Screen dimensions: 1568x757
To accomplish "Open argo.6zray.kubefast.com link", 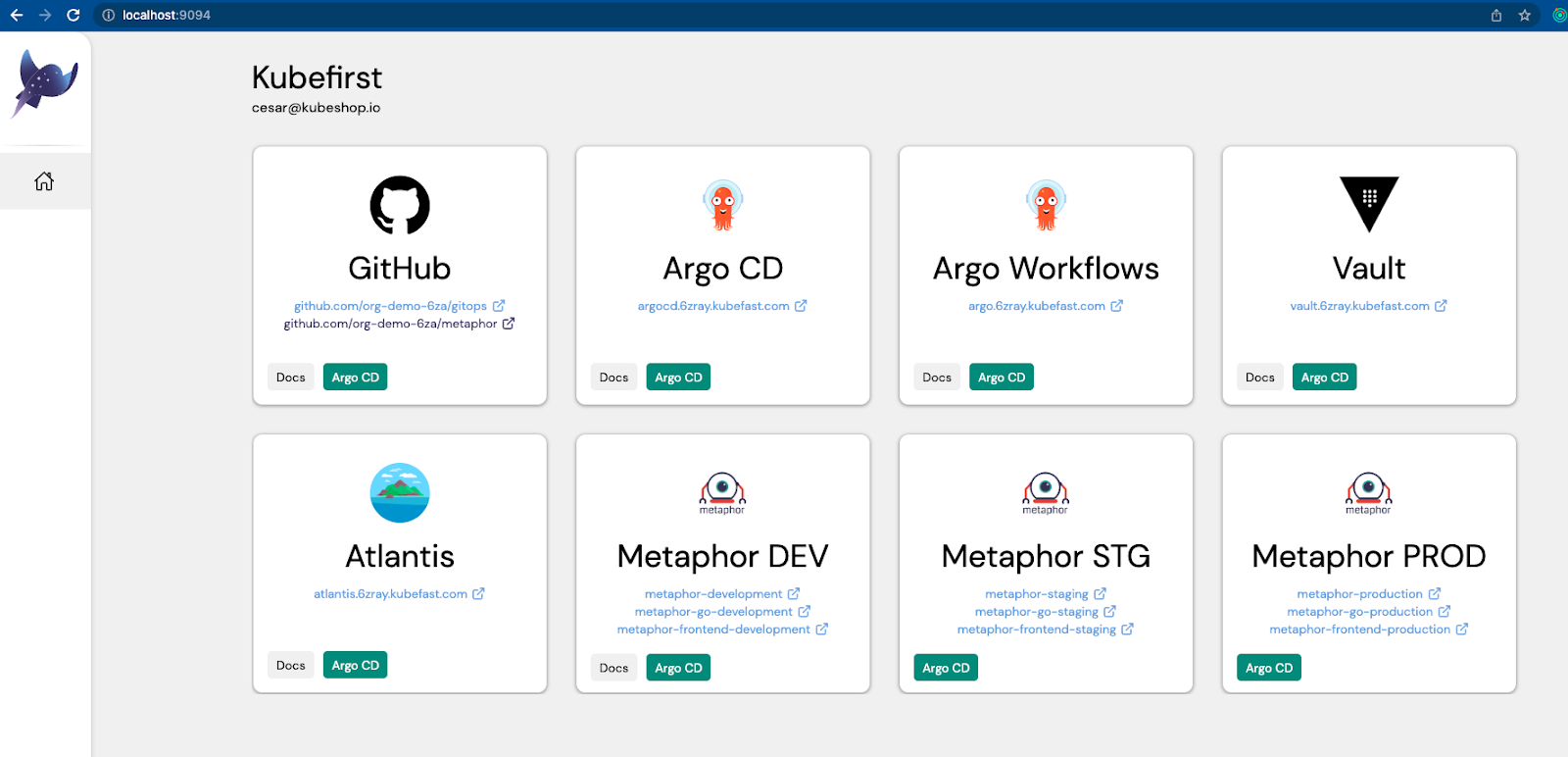I will click(1037, 306).
